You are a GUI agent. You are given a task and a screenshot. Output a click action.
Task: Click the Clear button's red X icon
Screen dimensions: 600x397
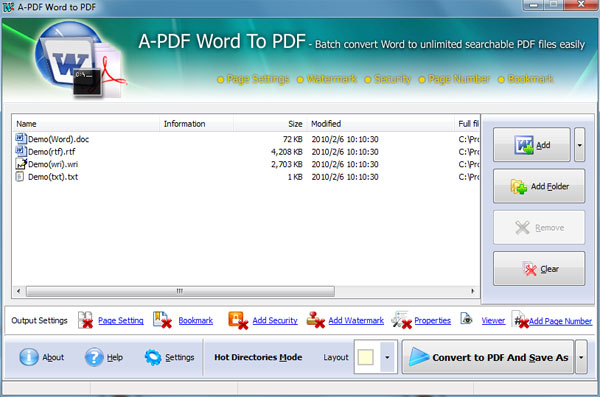pyautogui.click(x=530, y=269)
